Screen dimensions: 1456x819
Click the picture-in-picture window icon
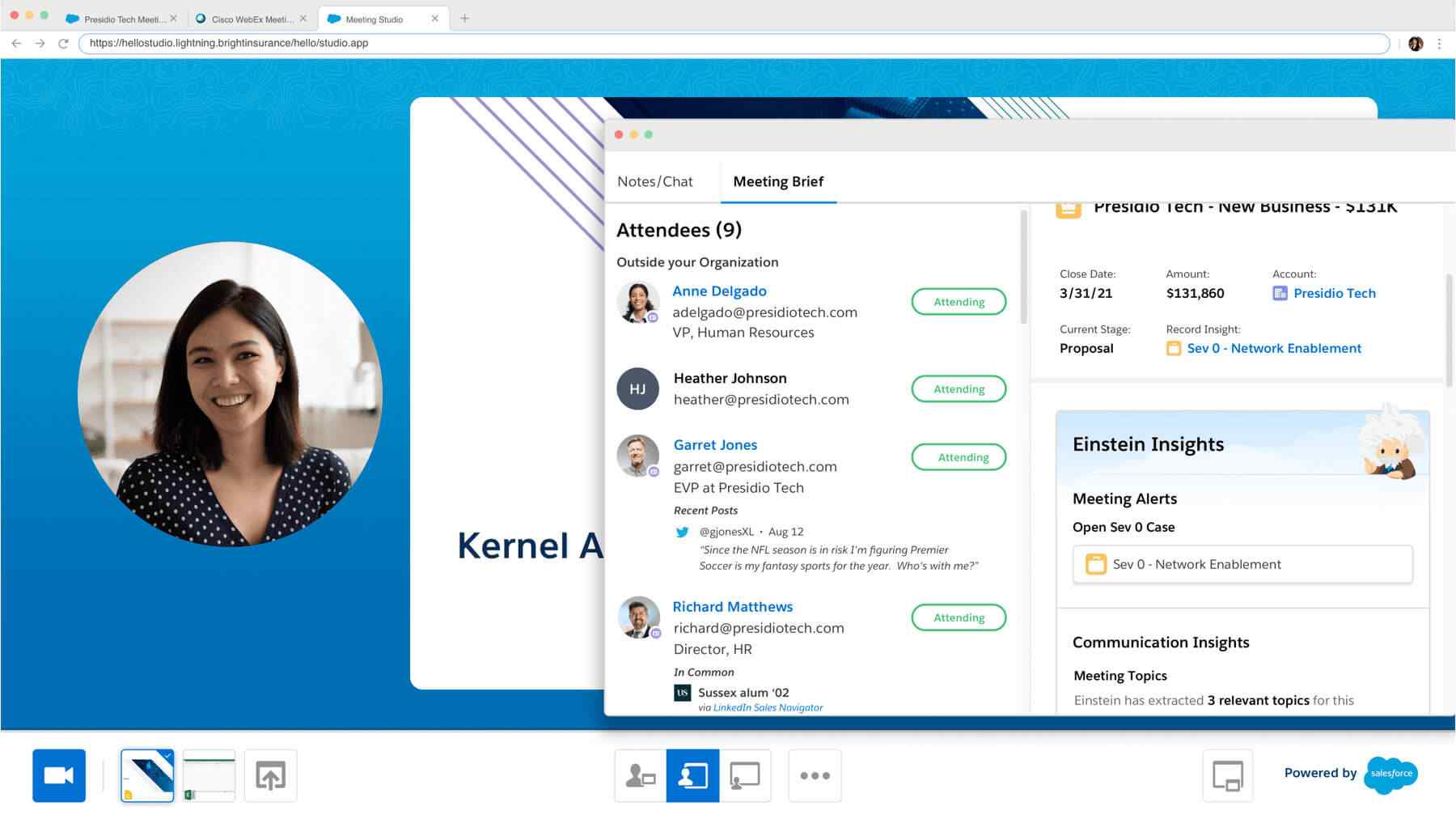[1227, 775]
